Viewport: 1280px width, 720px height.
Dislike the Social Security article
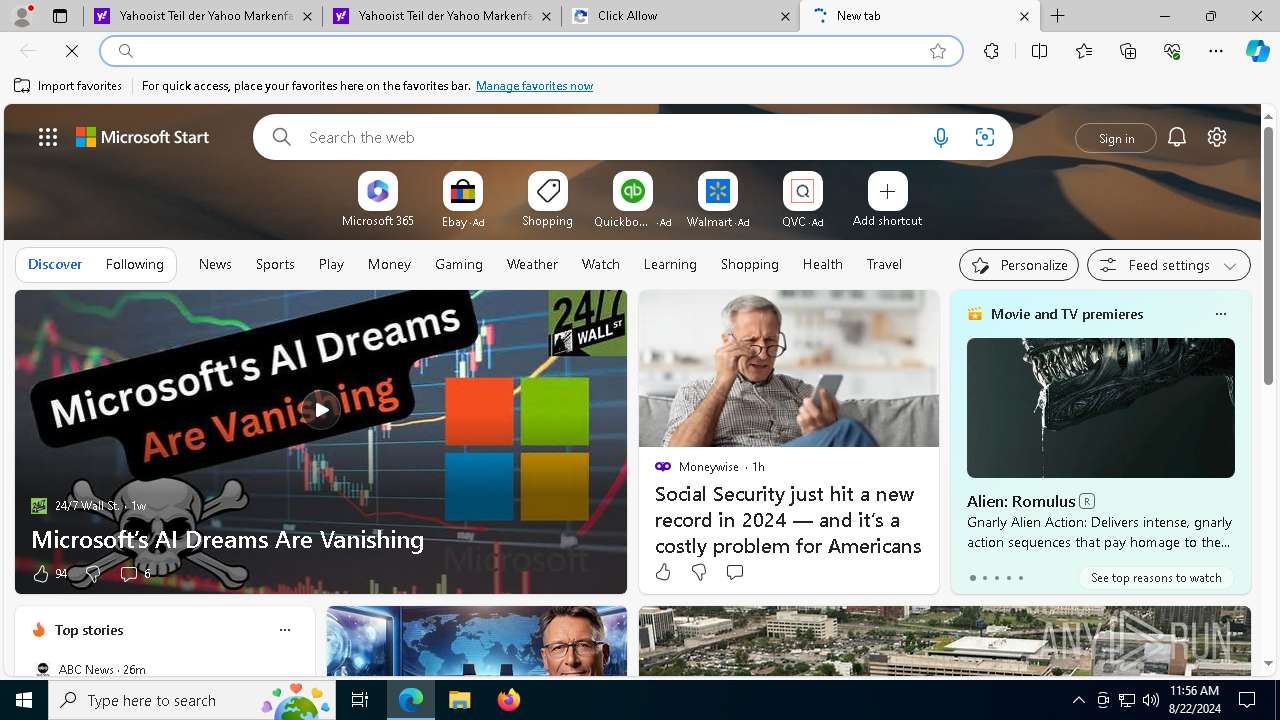[x=699, y=572]
